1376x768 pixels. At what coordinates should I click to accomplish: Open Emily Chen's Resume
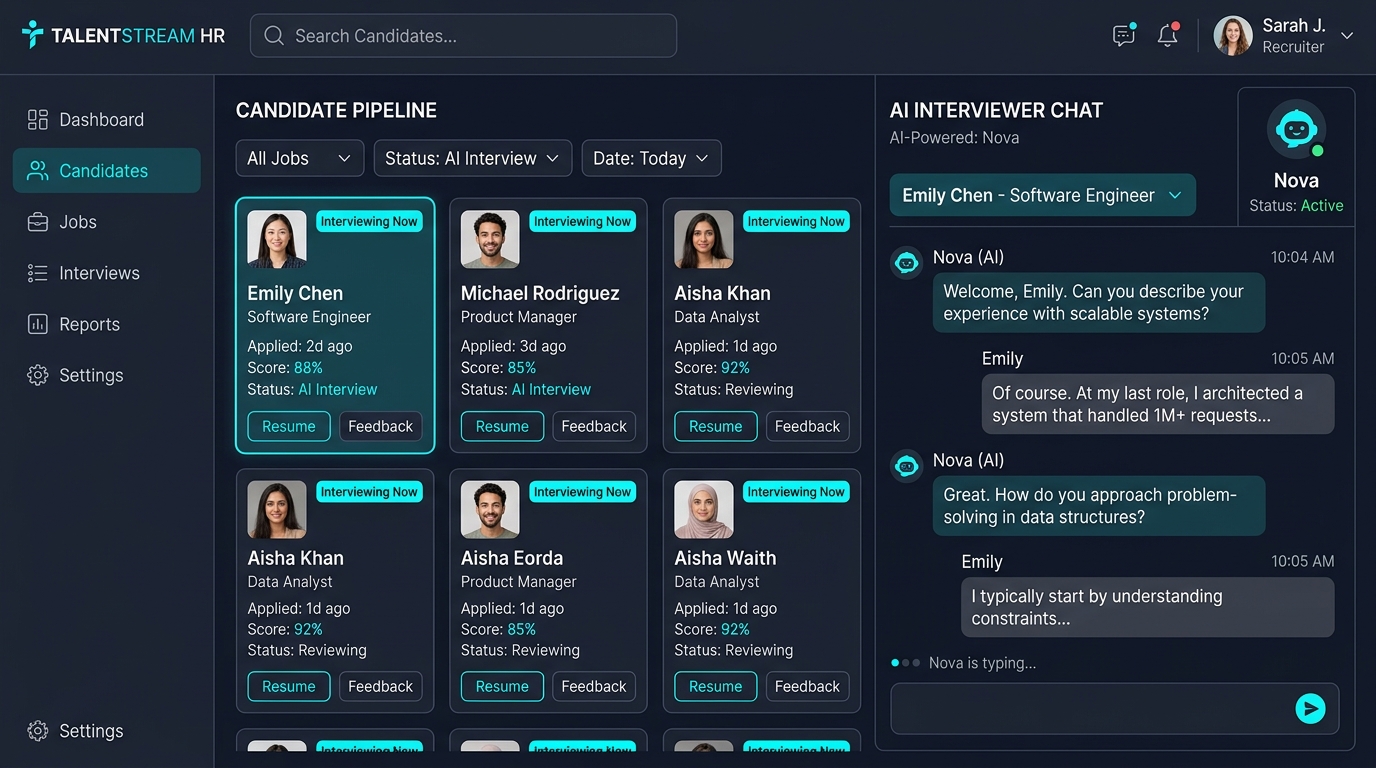coord(289,426)
